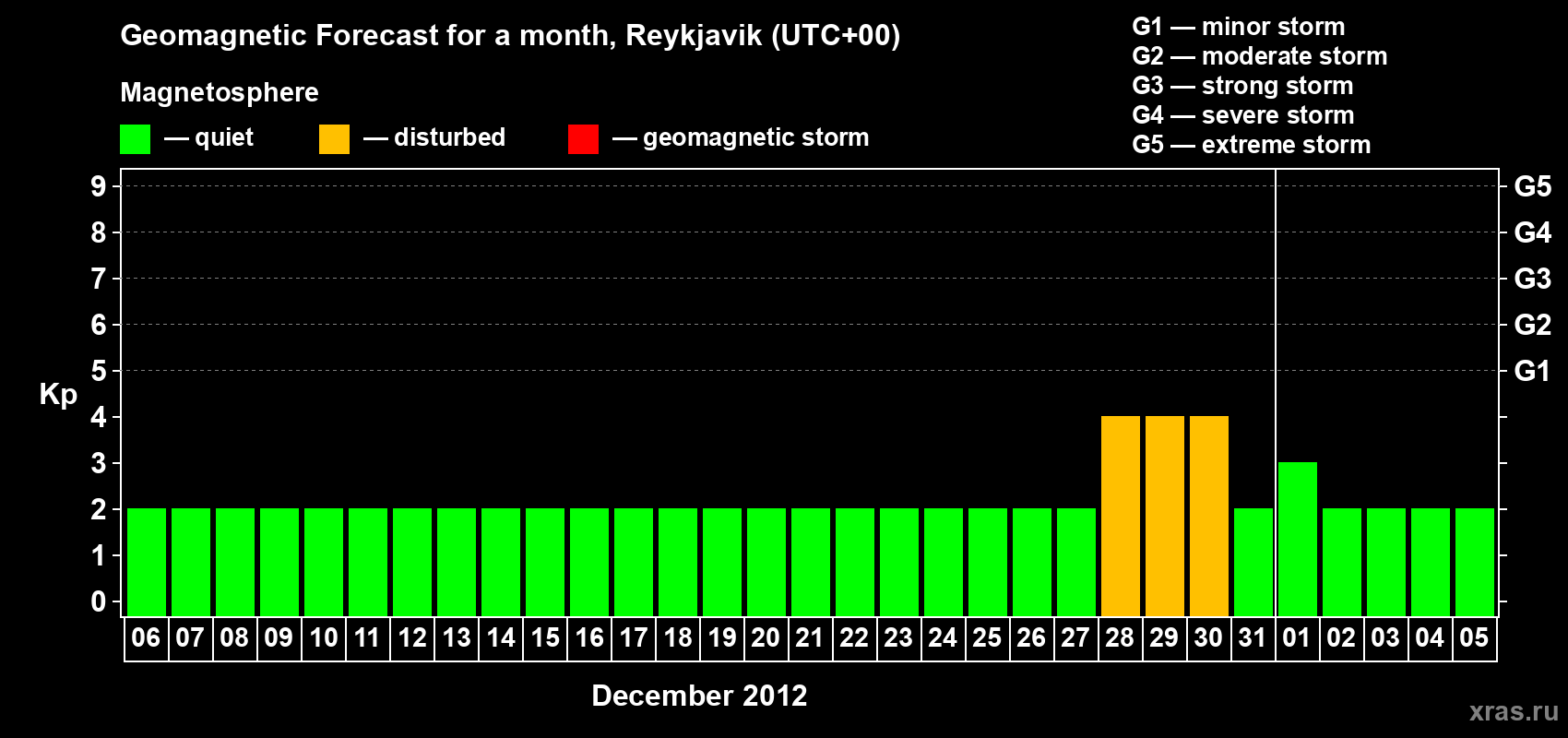Click the date label 25
The width and height of the screenshot is (1568, 738).
pos(987,637)
